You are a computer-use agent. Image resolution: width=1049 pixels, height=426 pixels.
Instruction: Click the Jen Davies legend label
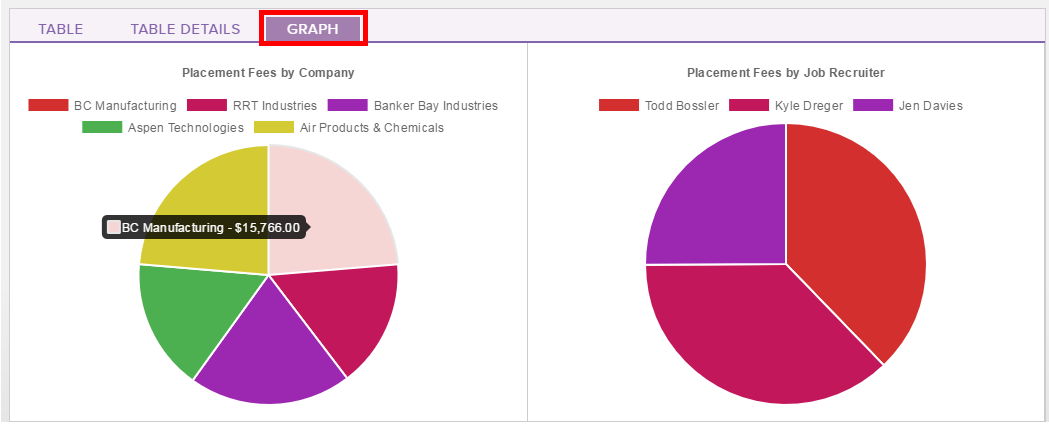[931, 106]
